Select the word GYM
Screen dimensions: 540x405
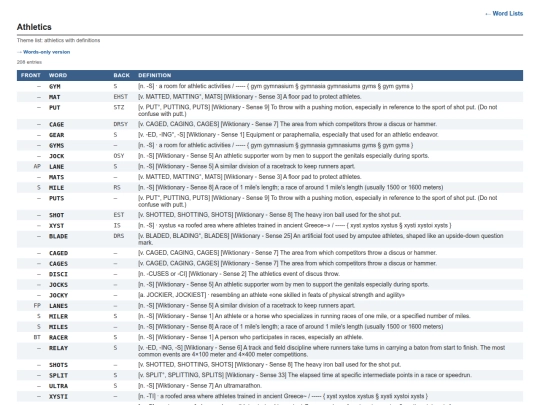55,86
